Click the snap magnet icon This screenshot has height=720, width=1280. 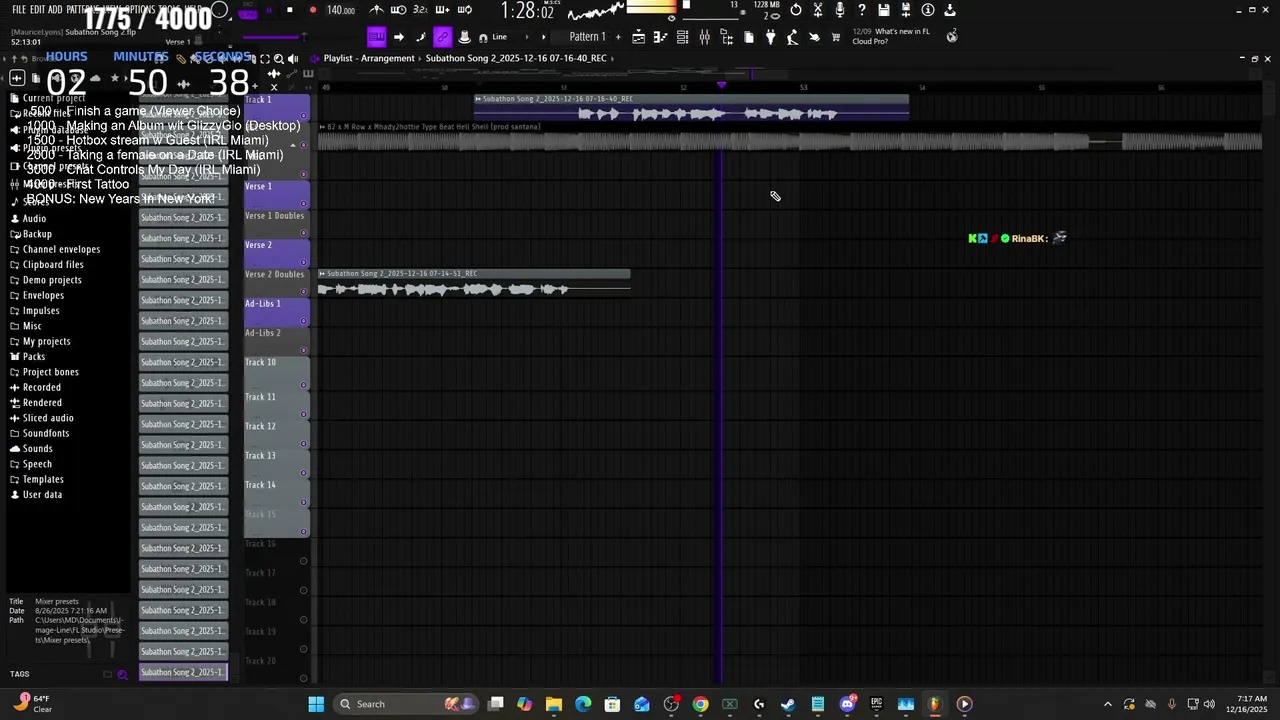483,37
